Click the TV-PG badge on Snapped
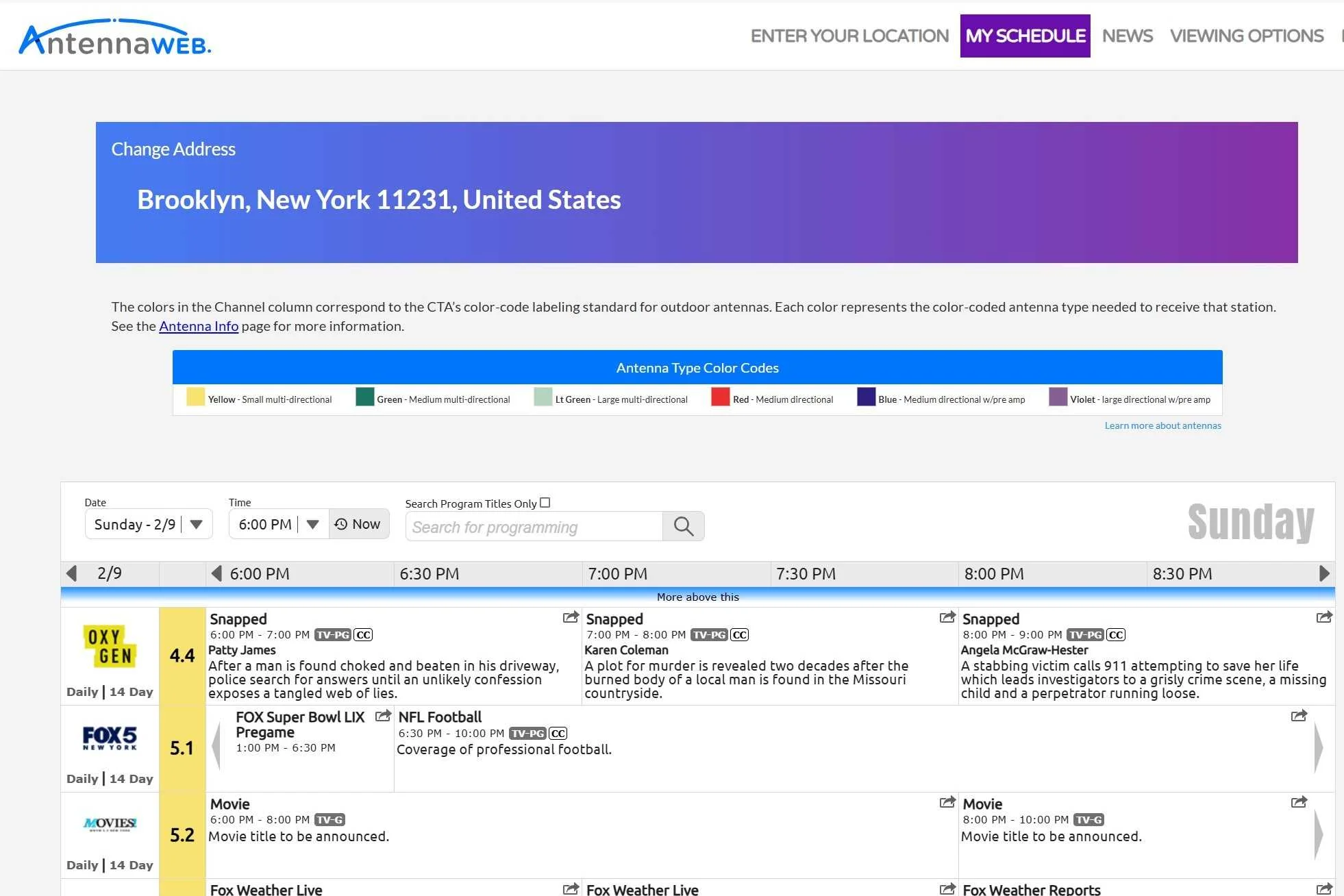 pos(334,634)
